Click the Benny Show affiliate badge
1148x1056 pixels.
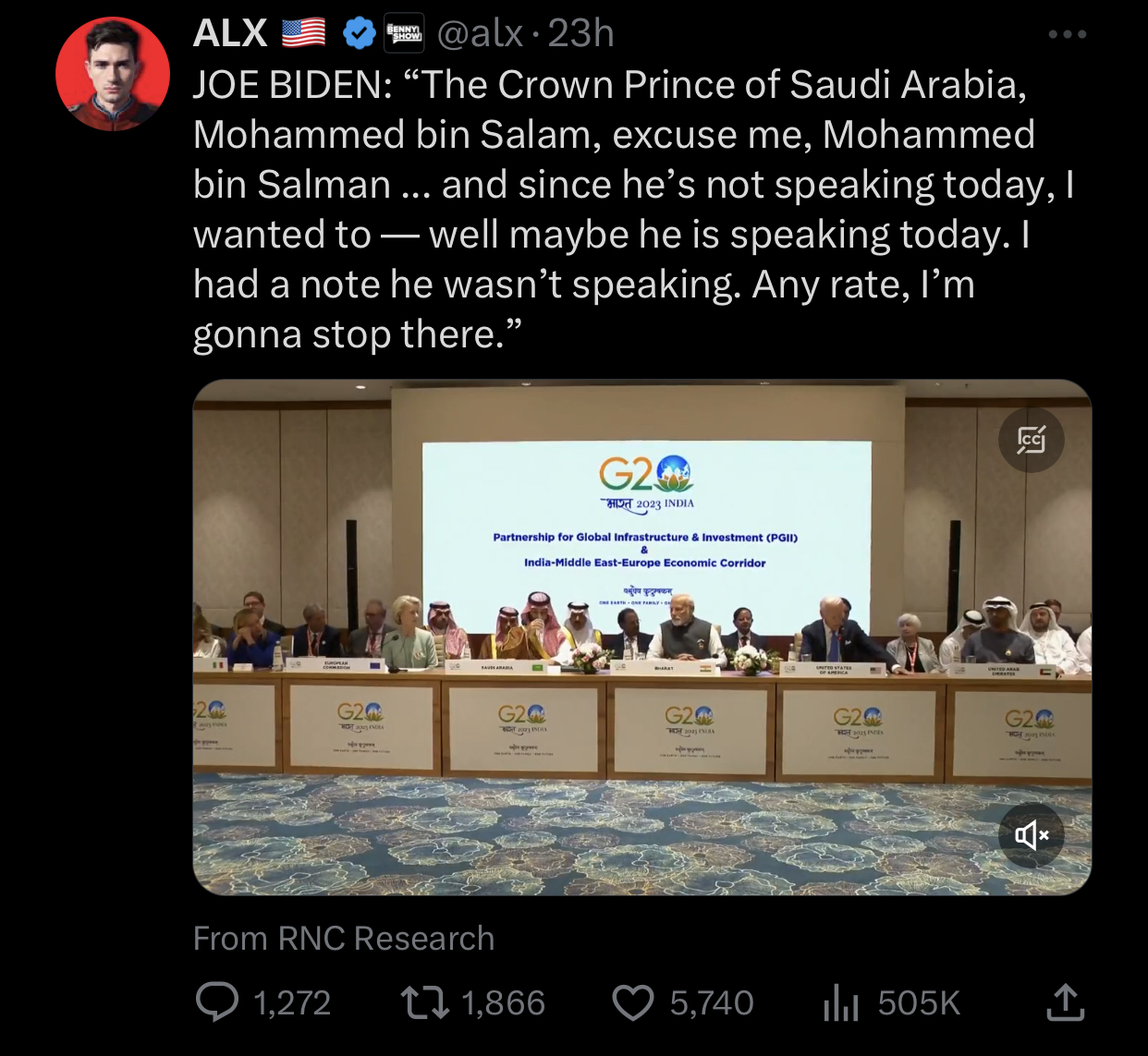[x=404, y=33]
